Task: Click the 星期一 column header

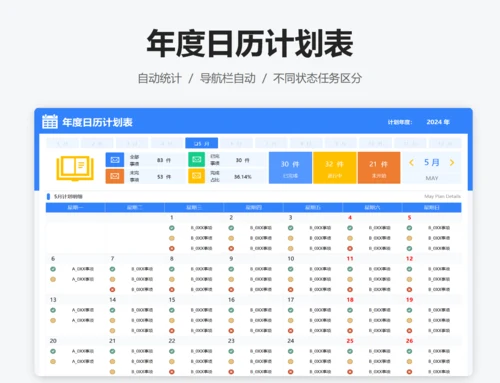Action: [x=75, y=208]
